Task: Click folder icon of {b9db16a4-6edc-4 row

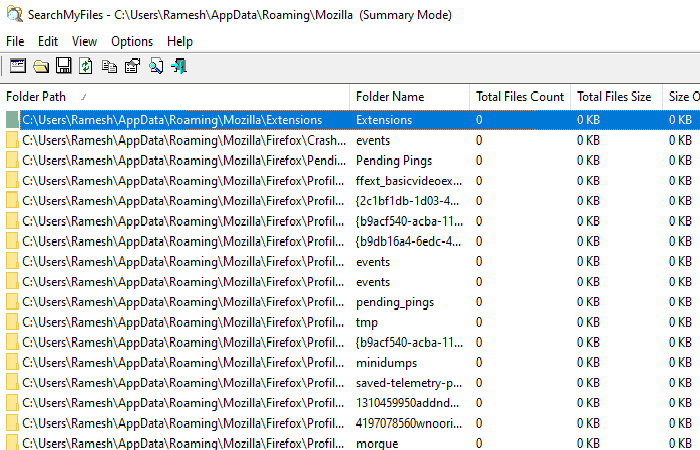Action: click(x=12, y=242)
